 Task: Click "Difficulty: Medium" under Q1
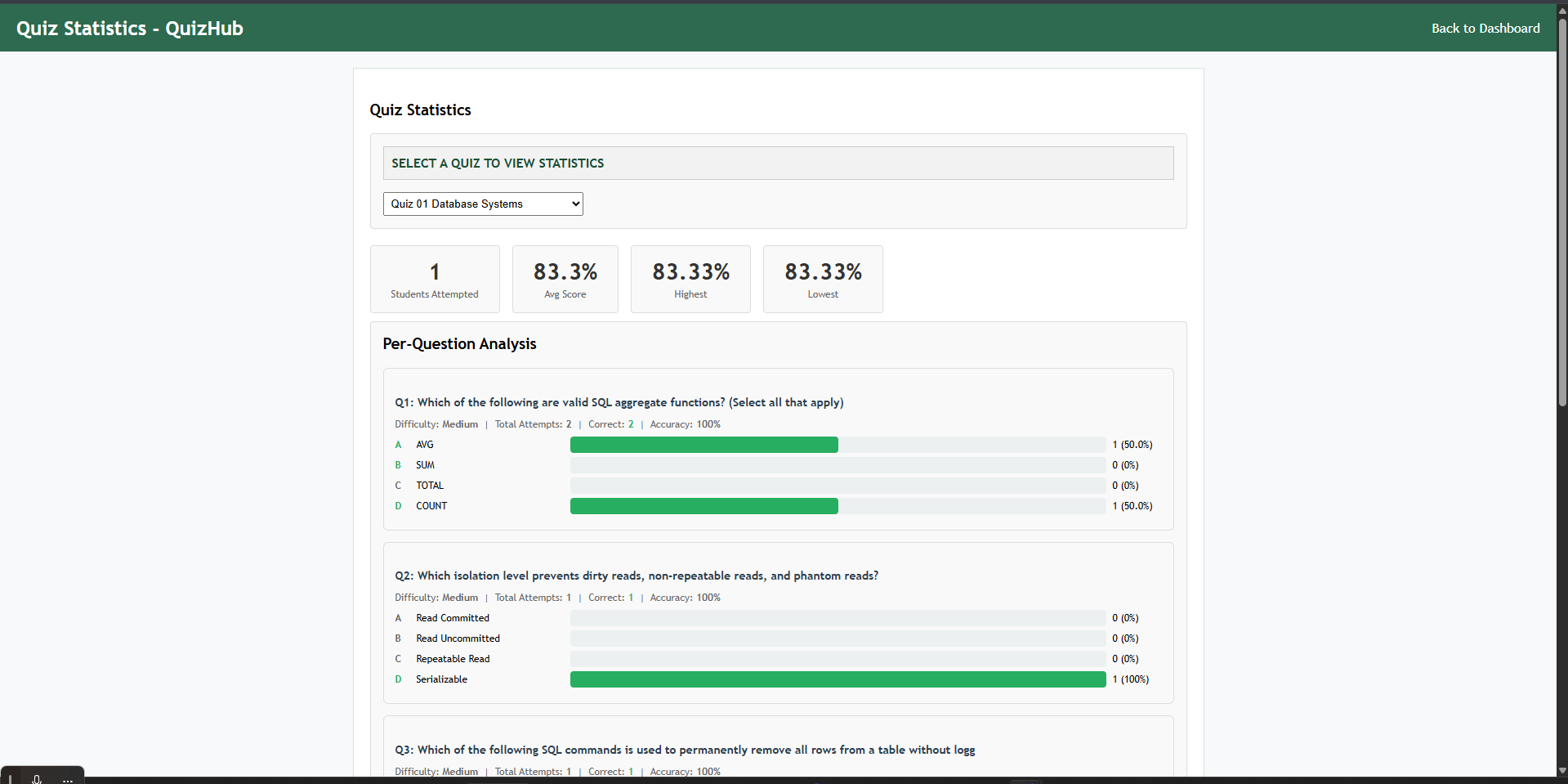click(x=436, y=424)
